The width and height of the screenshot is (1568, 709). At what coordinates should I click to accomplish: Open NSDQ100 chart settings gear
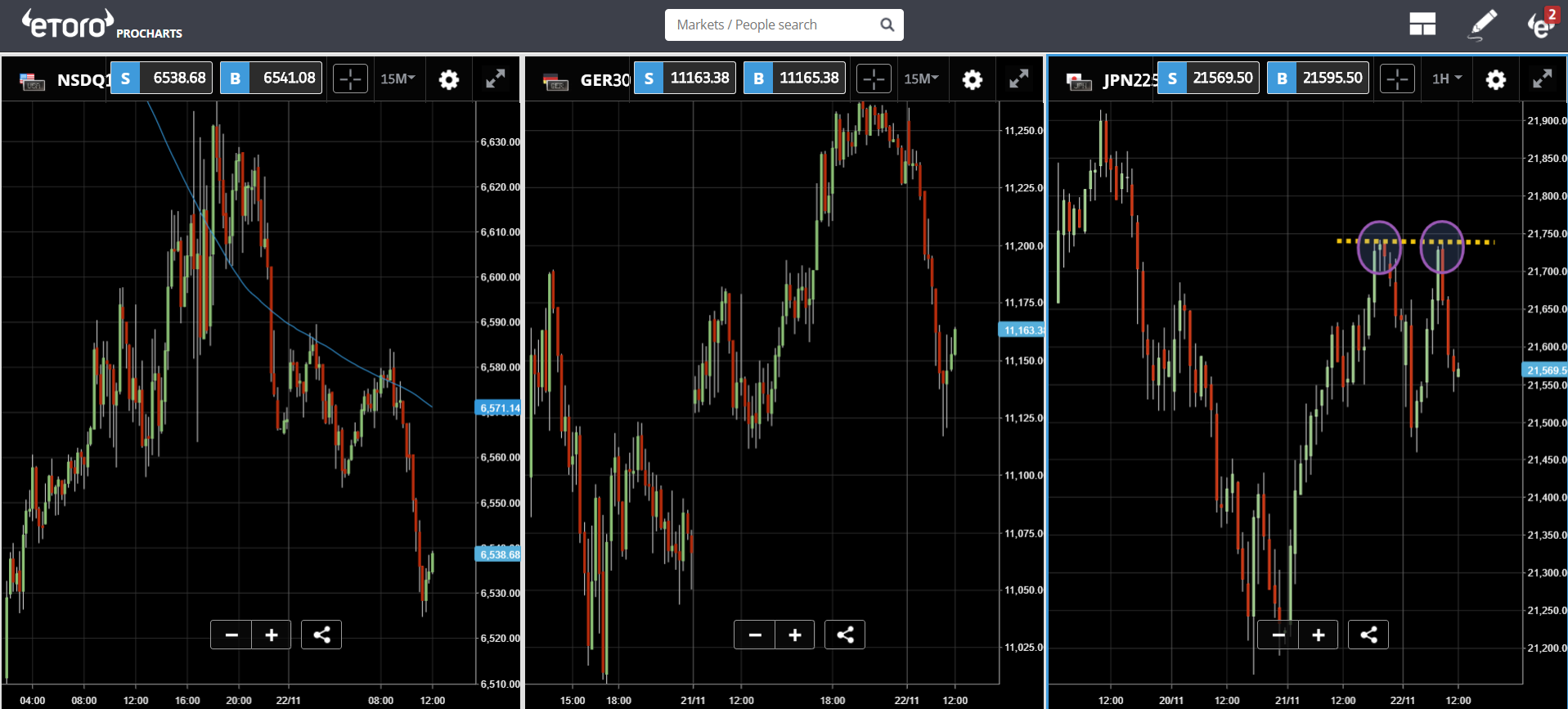(449, 79)
